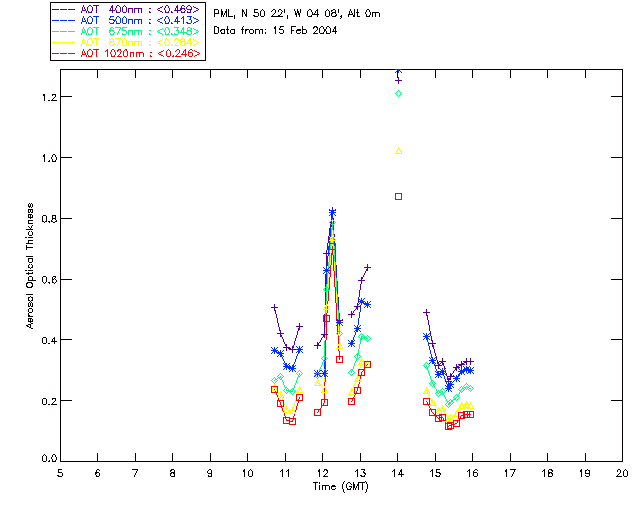This screenshot has width=640, height=512.
Task: Click the y-axis tick label 0.2
Action: tap(49, 401)
